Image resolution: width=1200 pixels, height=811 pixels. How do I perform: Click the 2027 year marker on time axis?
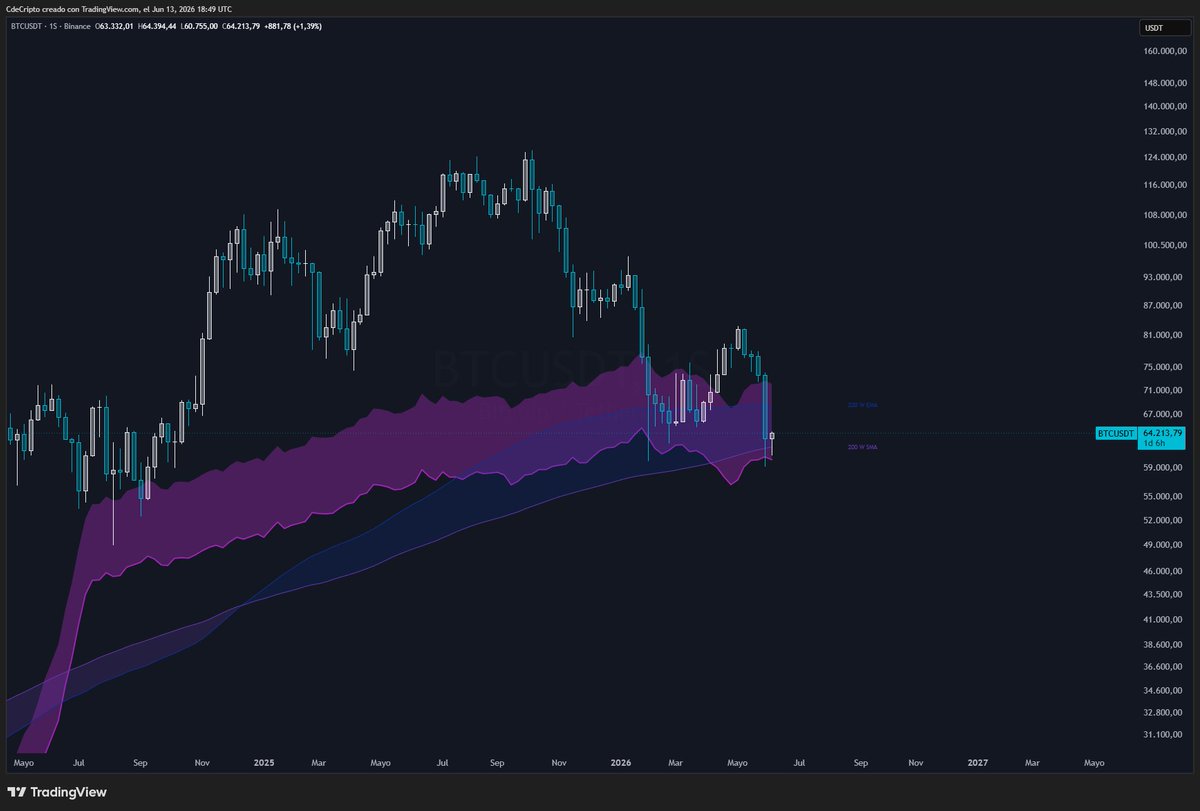[978, 762]
